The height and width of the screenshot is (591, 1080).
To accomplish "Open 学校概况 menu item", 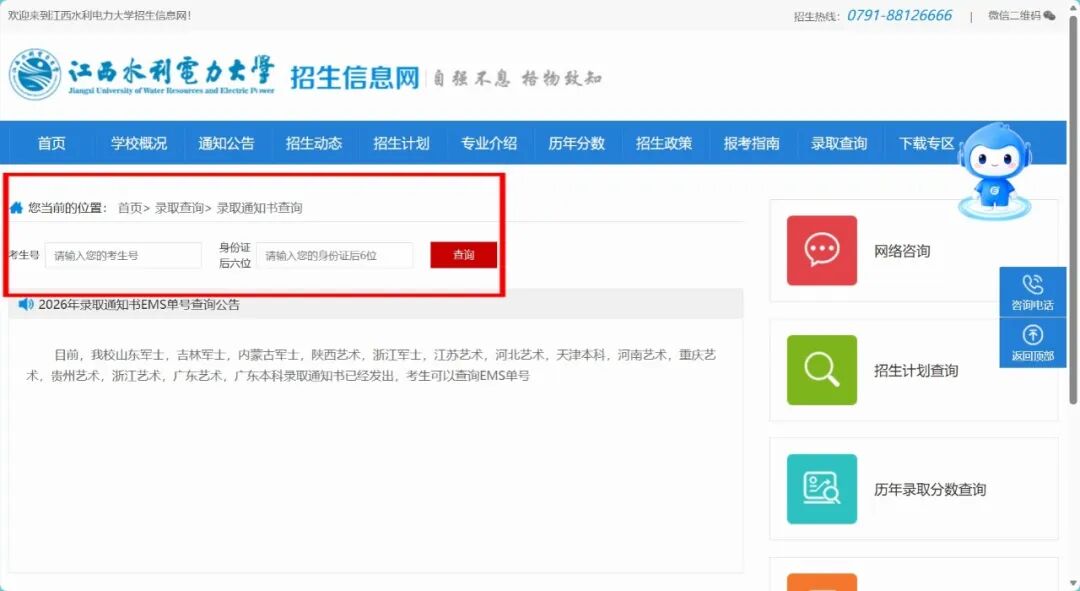I will pyautogui.click(x=139, y=143).
